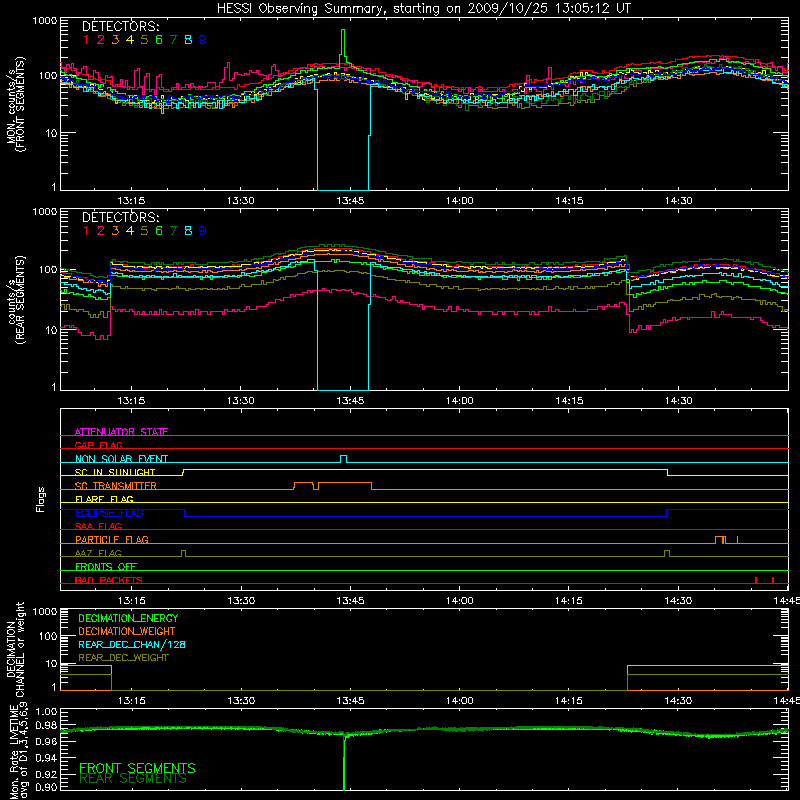Image resolution: width=800 pixels, height=800 pixels.
Task: Click orange detector 3 in front segments legend
Action: (115, 40)
